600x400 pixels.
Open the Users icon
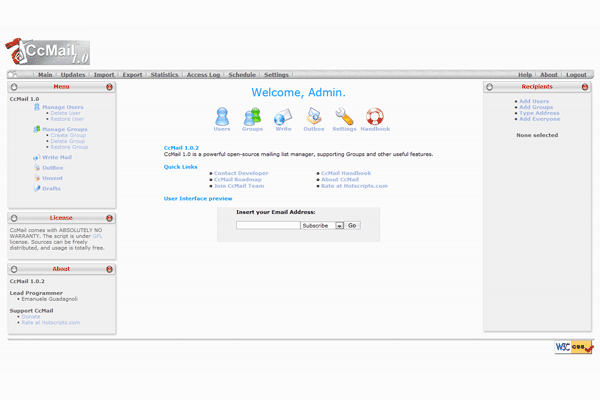coord(222,117)
